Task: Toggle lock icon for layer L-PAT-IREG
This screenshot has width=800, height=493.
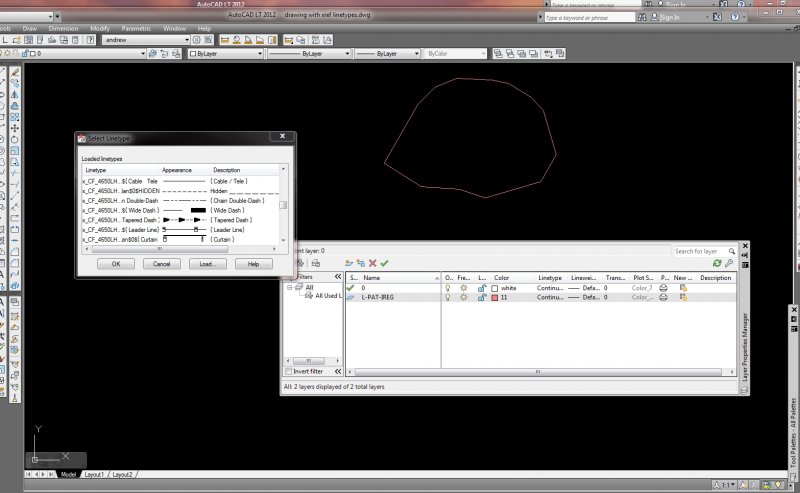Action: [482, 298]
